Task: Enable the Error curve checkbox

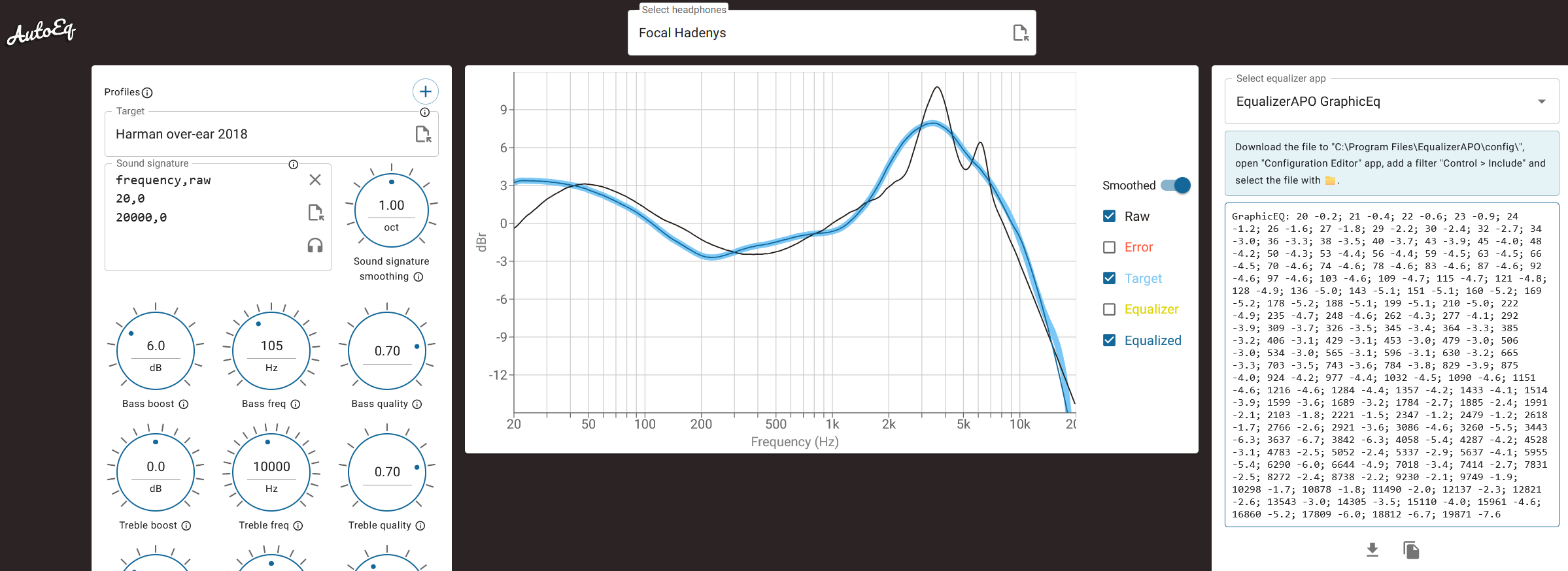Action: coord(1109,247)
